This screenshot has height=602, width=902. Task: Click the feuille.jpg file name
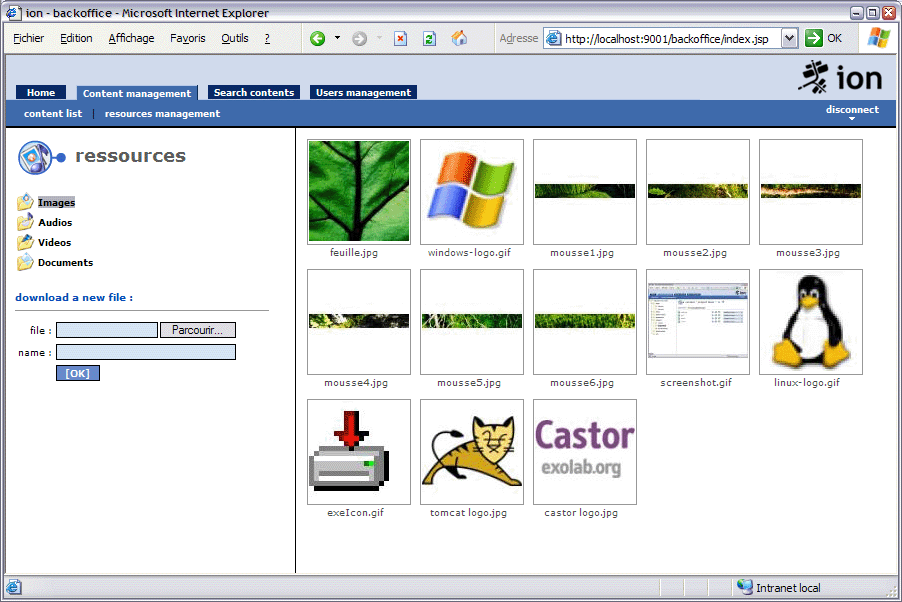[354, 253]
